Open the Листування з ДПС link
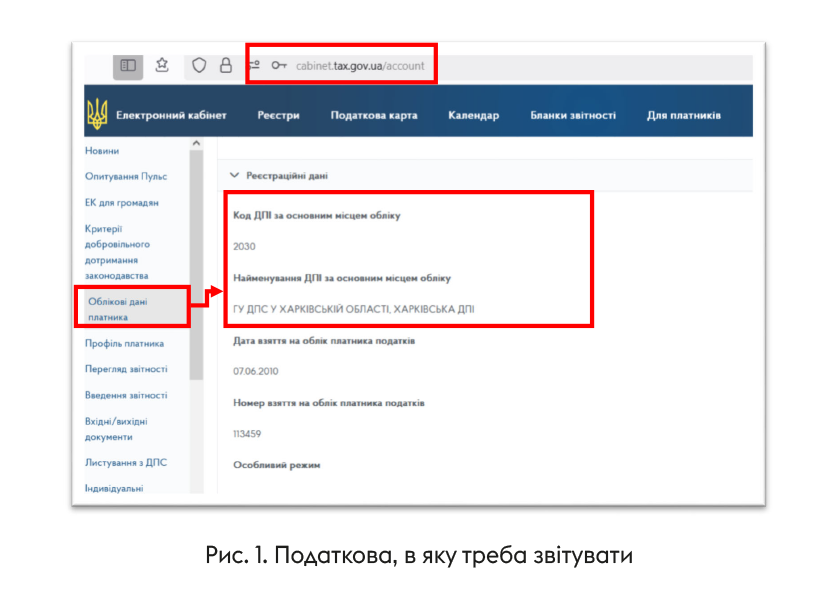Image resolution: width=839 pixels, height=596 pixels. click(x=126, y=462)
